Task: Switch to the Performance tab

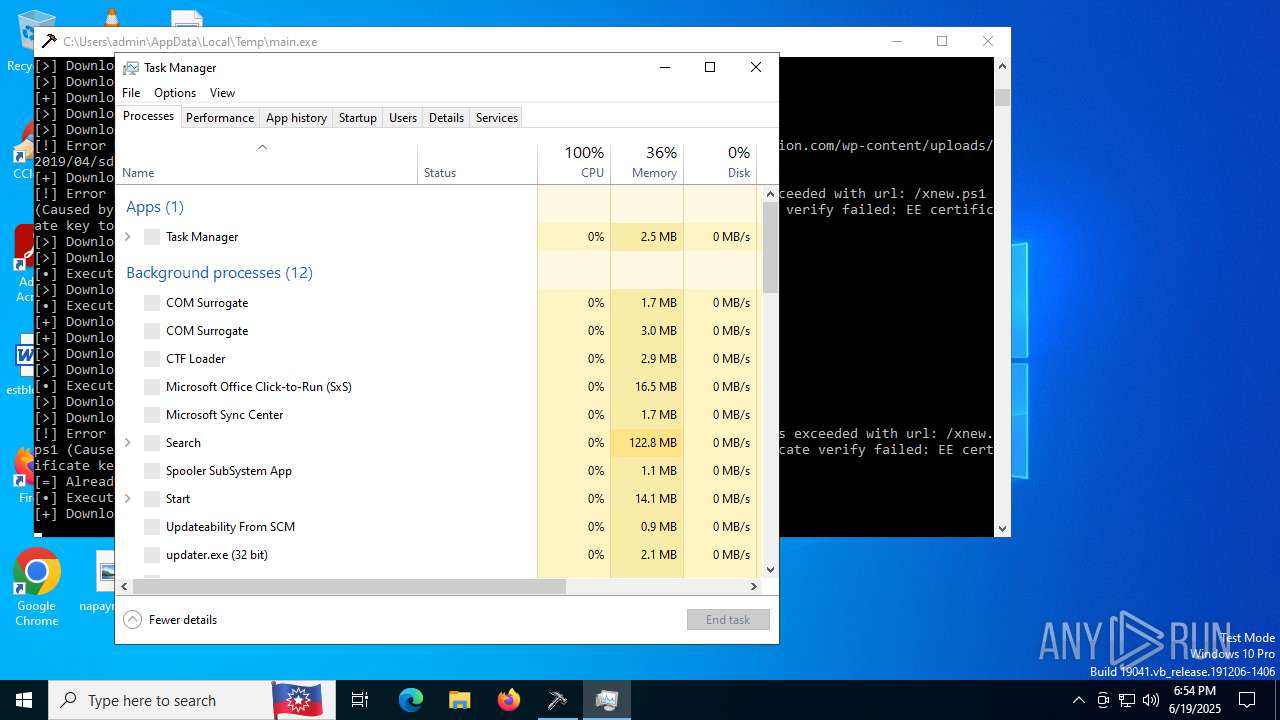Action: 220,118
